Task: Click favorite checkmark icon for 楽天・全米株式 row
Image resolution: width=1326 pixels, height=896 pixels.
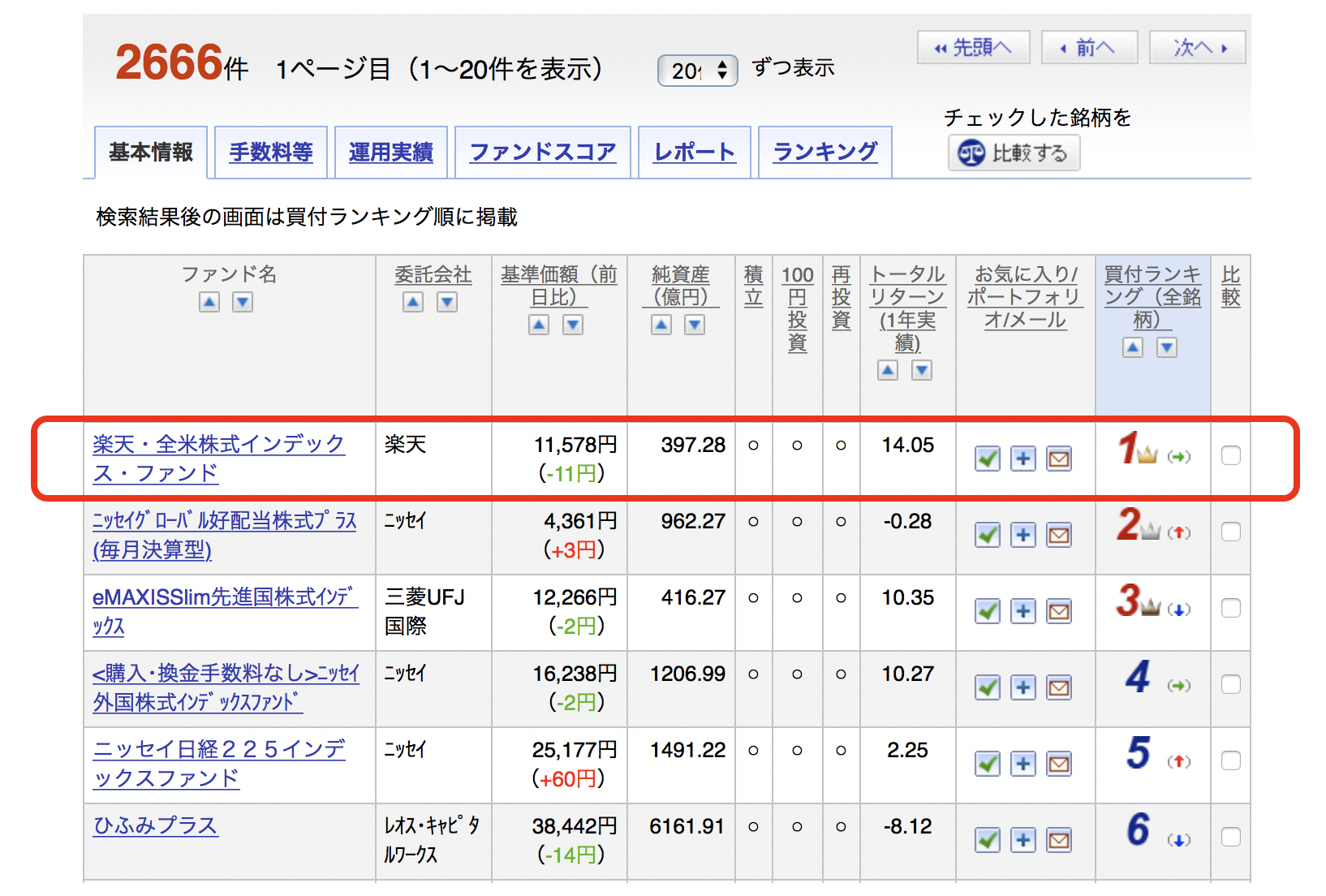Action: 988,459
